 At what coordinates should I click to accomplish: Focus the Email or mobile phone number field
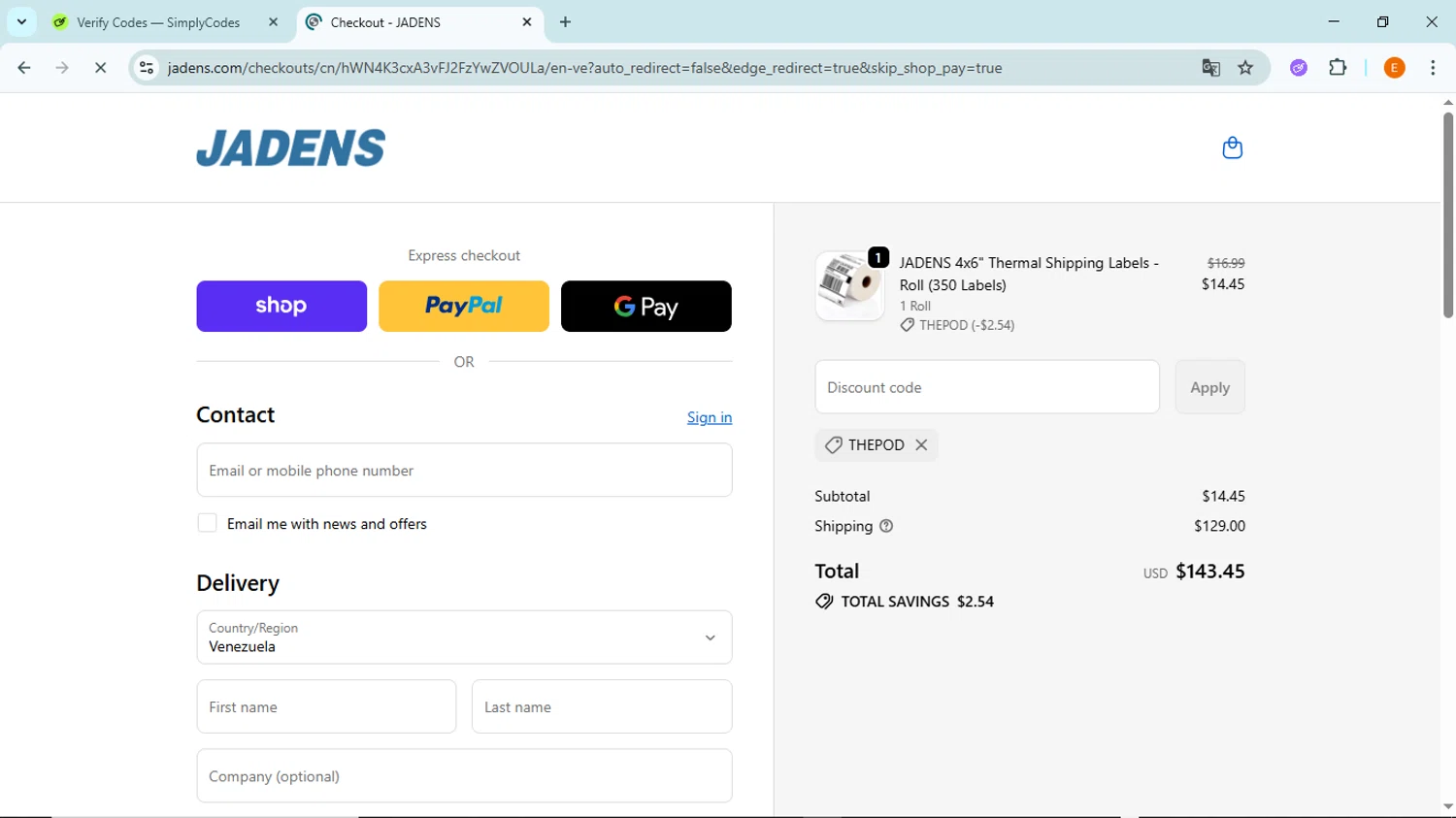point(464,471)
